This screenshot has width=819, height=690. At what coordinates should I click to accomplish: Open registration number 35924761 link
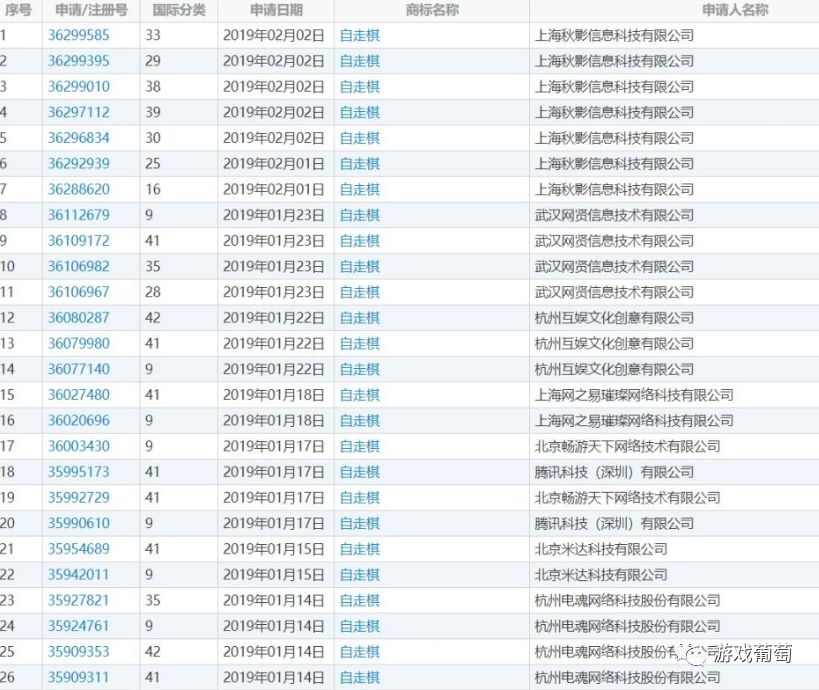tap(79, 626)
